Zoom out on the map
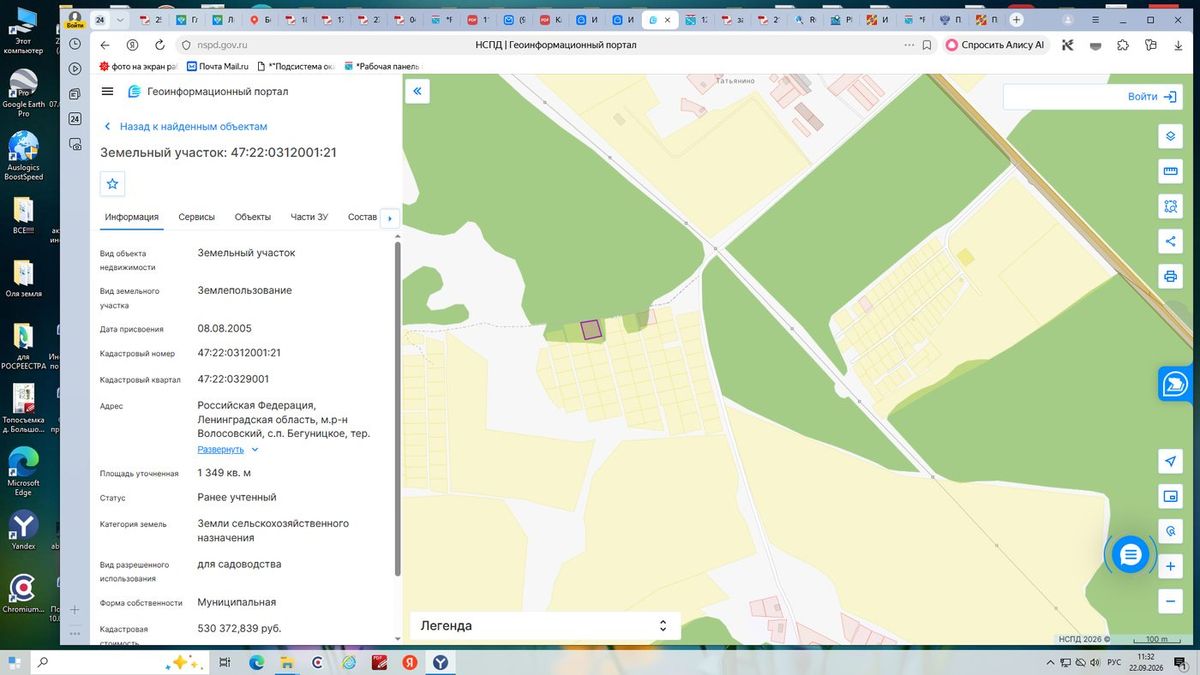 [x=1170, y=601]
